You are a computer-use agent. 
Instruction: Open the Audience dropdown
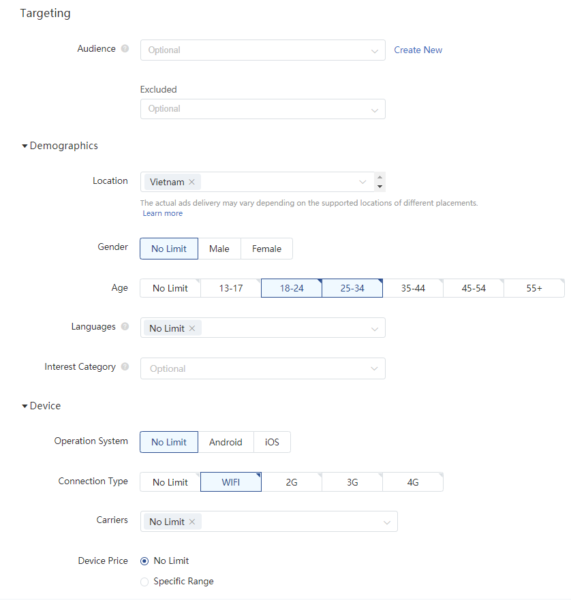point(263,50)
